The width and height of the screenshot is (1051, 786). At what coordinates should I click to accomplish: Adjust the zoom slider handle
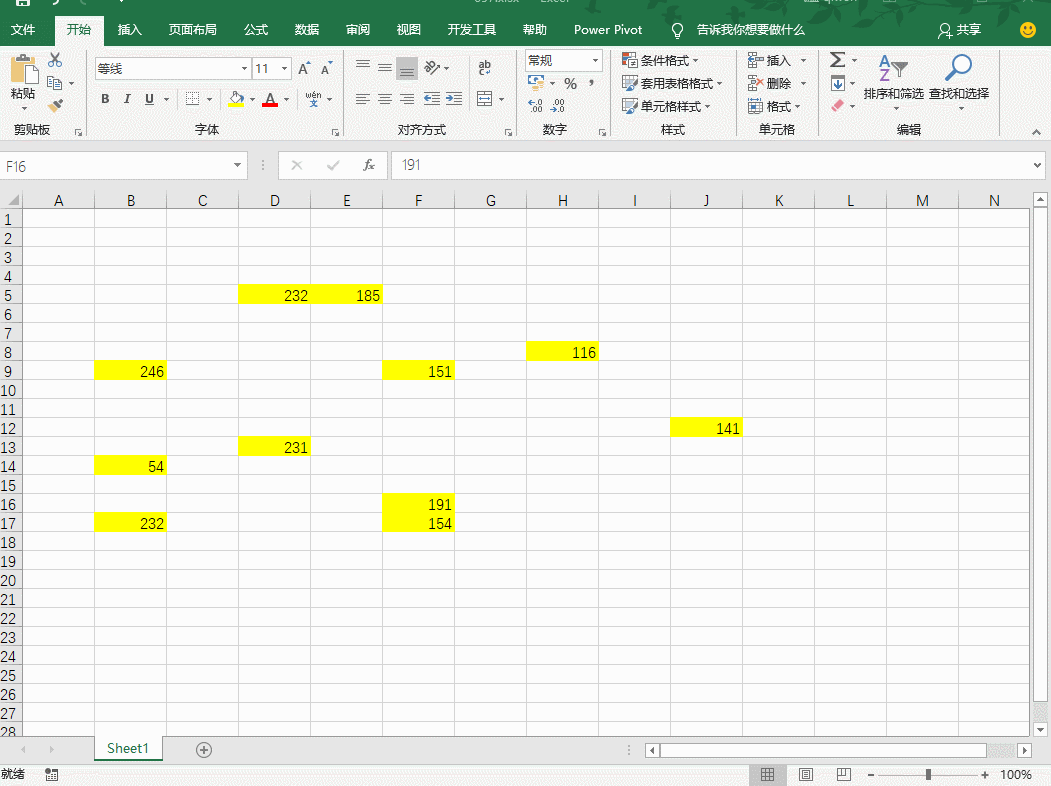coord(928,775)
